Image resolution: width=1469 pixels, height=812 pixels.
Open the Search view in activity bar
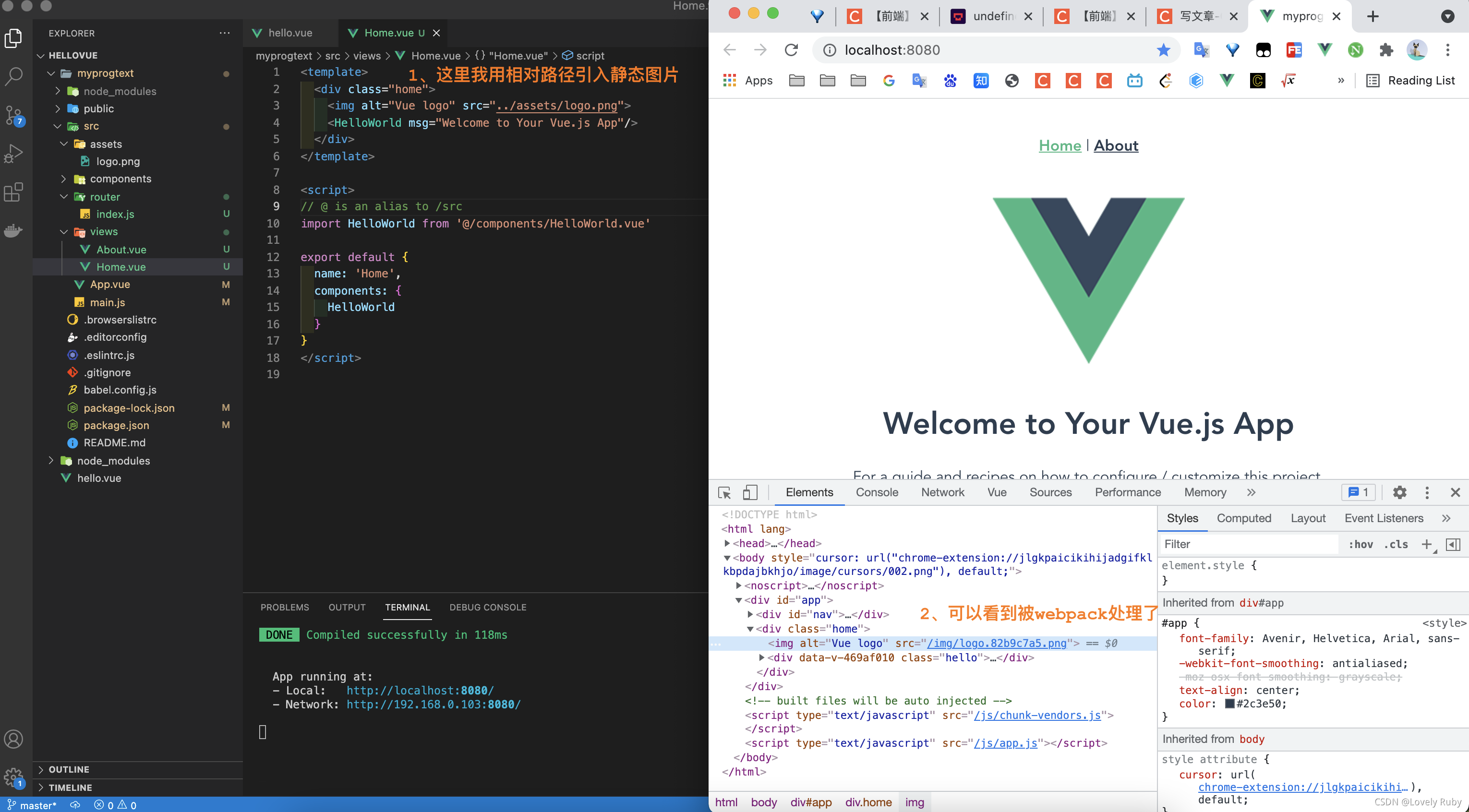point(14,76)
